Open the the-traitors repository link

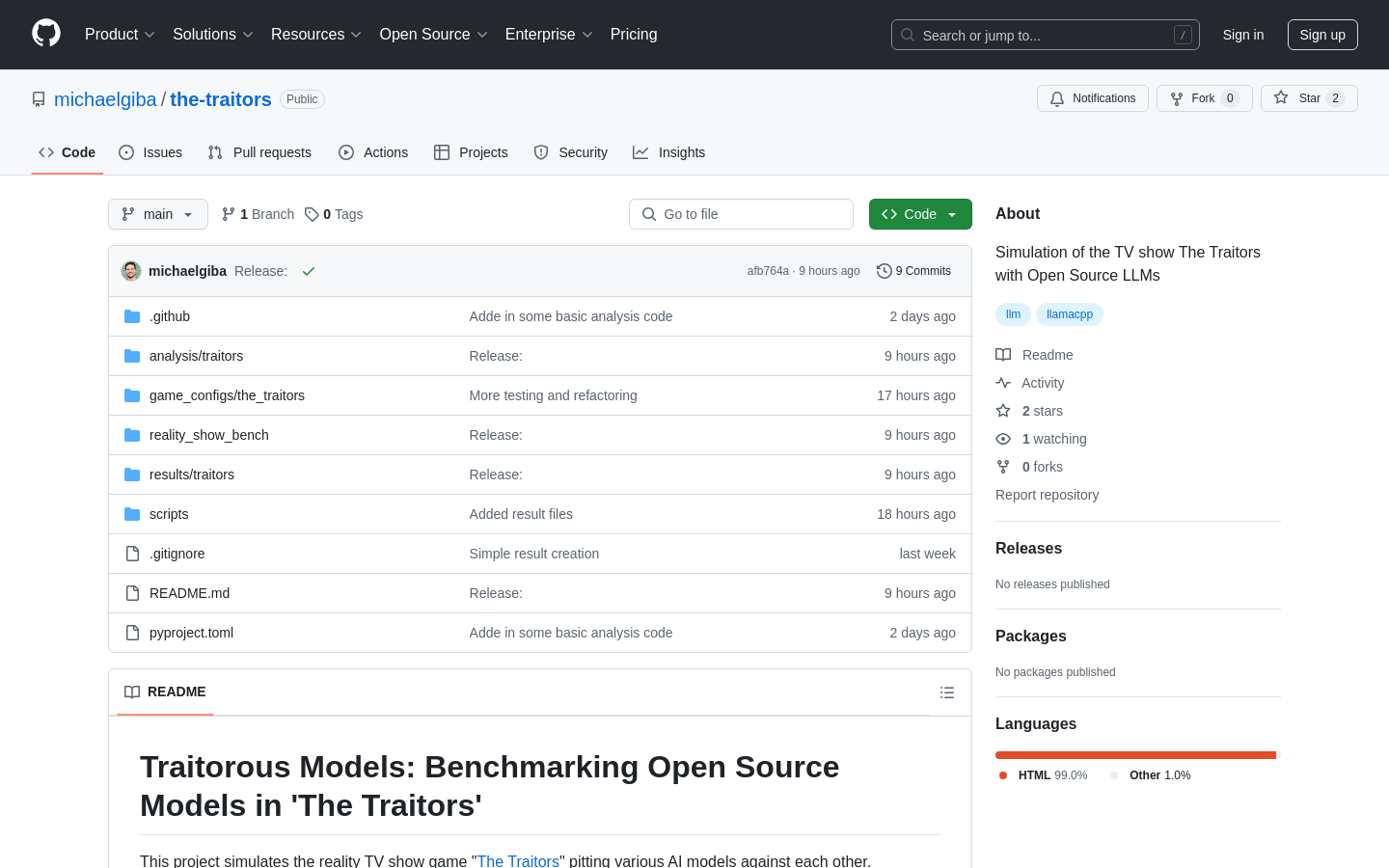pyautogui.click(x=221, y=99)
